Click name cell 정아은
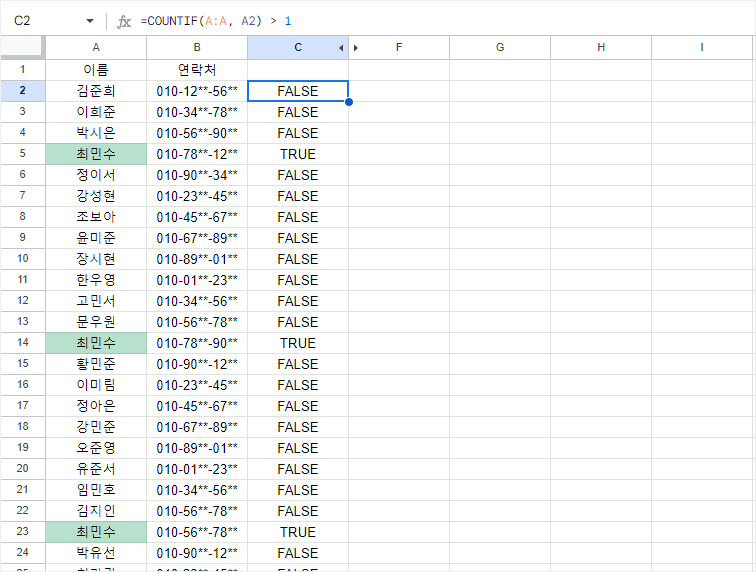Viewport: 756px width, 572px height. 96,406
